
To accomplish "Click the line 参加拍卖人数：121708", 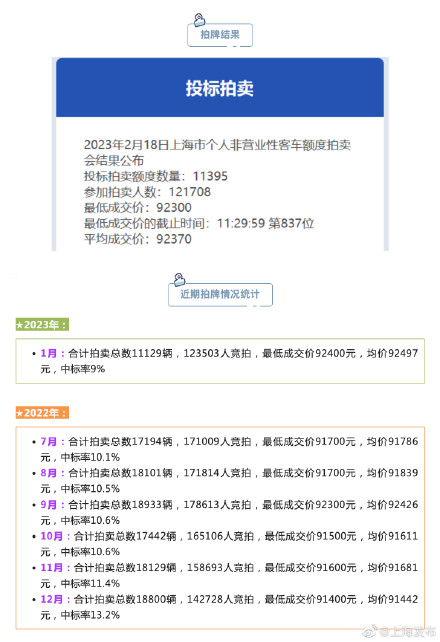I will tap(147, 192).
